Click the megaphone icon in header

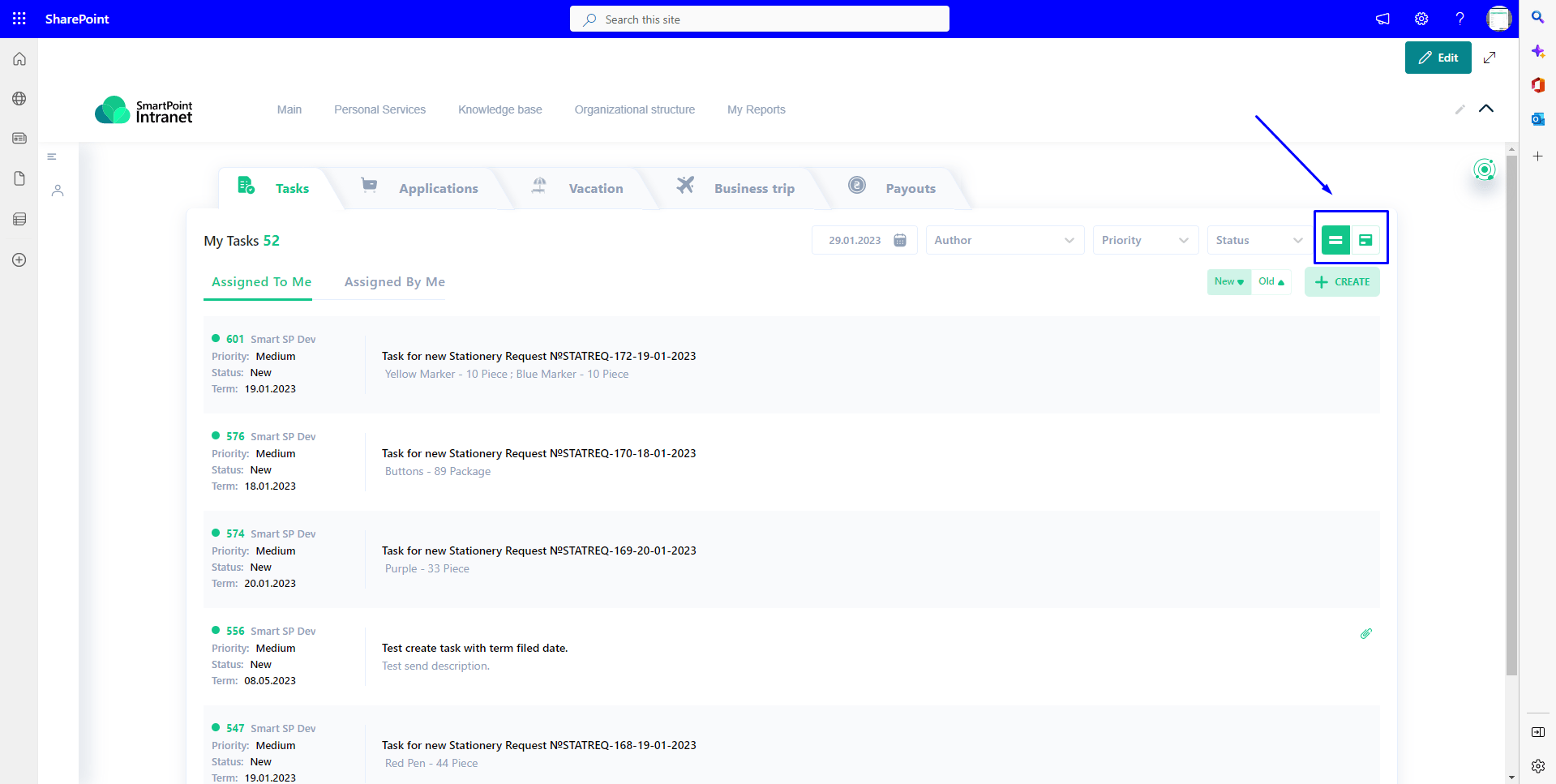[1382, 19]
